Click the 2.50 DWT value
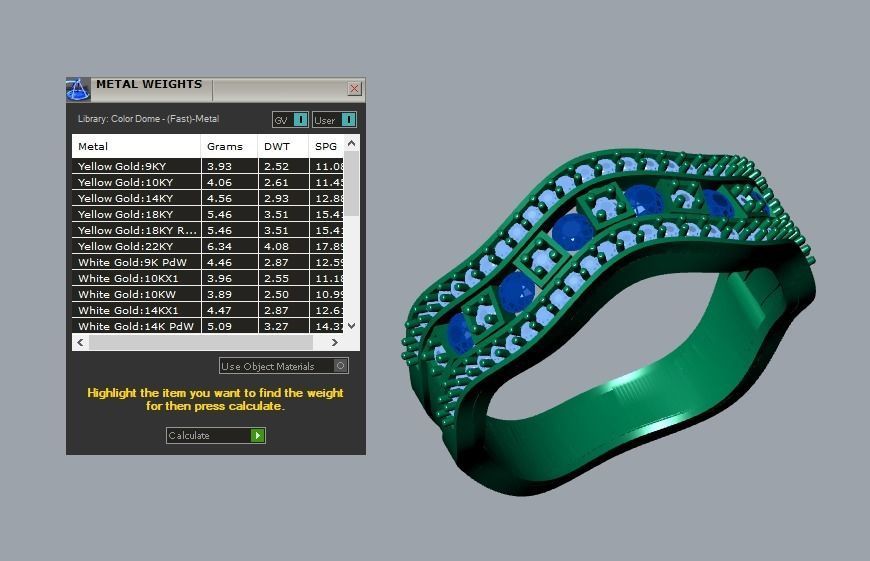 coord(276,295)
